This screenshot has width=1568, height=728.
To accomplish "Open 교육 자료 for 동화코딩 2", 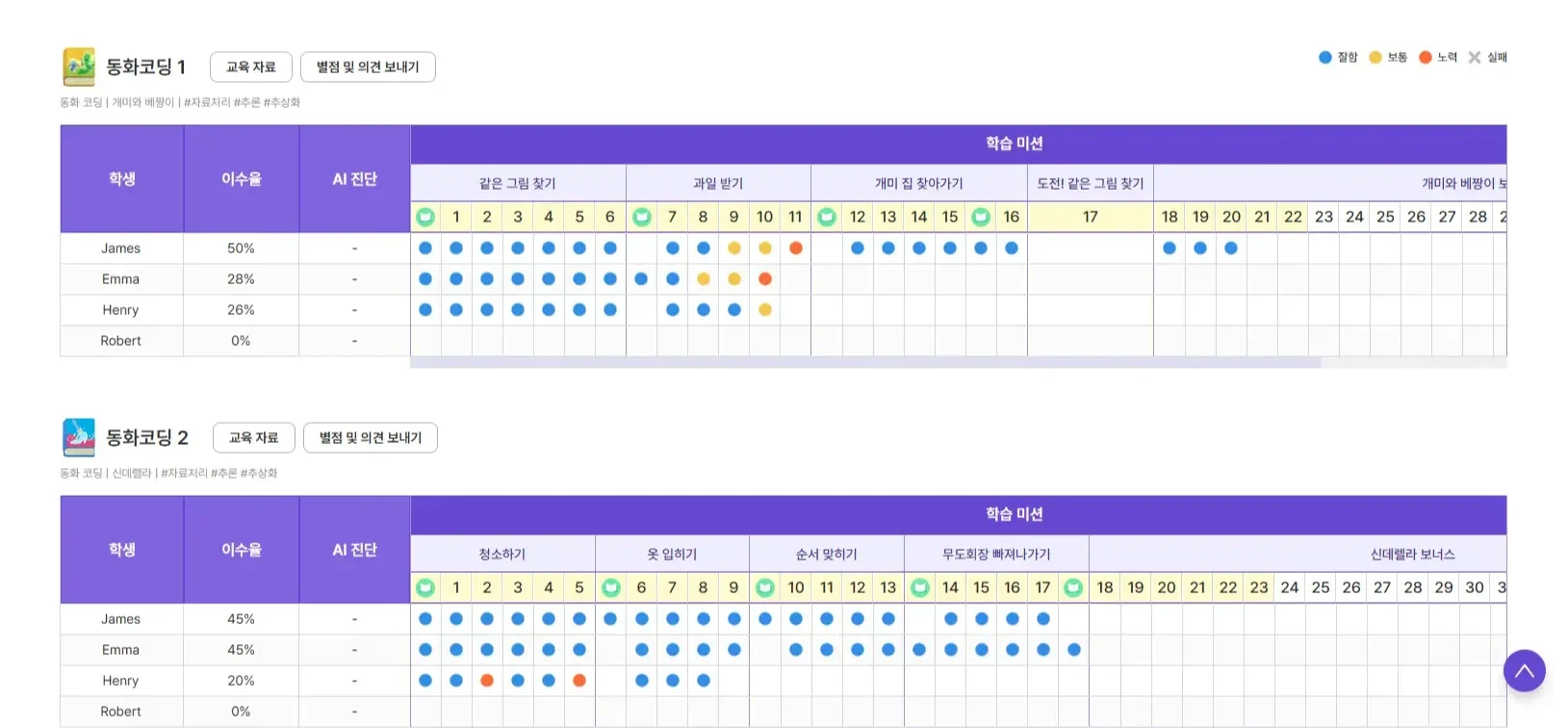I will tap(253, 438).
